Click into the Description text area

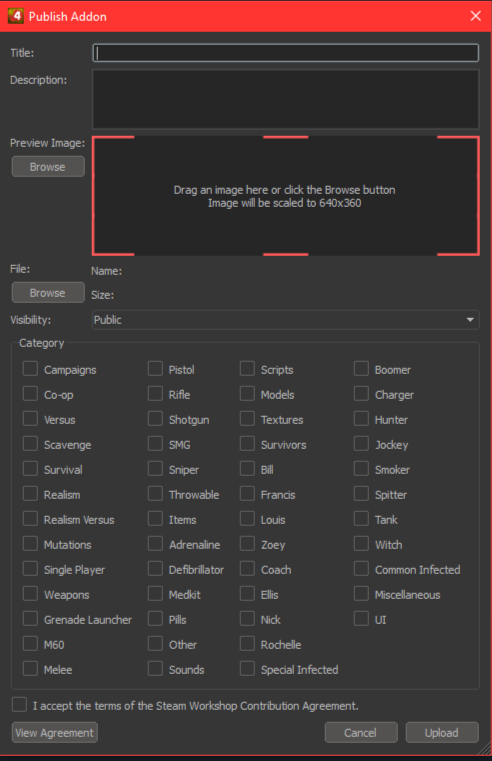click(x=285, y=99)
